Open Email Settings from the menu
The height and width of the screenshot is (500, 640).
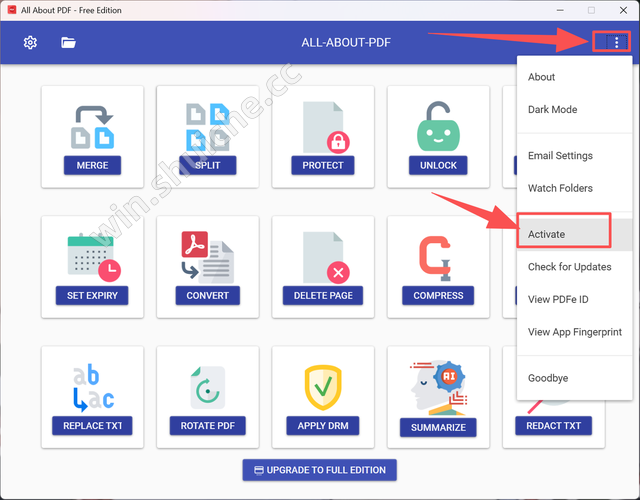[x=560, y=156]
